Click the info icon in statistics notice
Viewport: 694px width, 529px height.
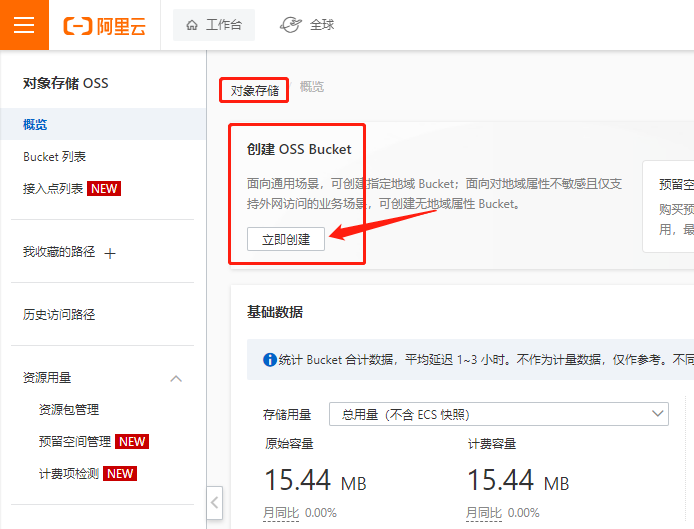[x=269, y=360]
